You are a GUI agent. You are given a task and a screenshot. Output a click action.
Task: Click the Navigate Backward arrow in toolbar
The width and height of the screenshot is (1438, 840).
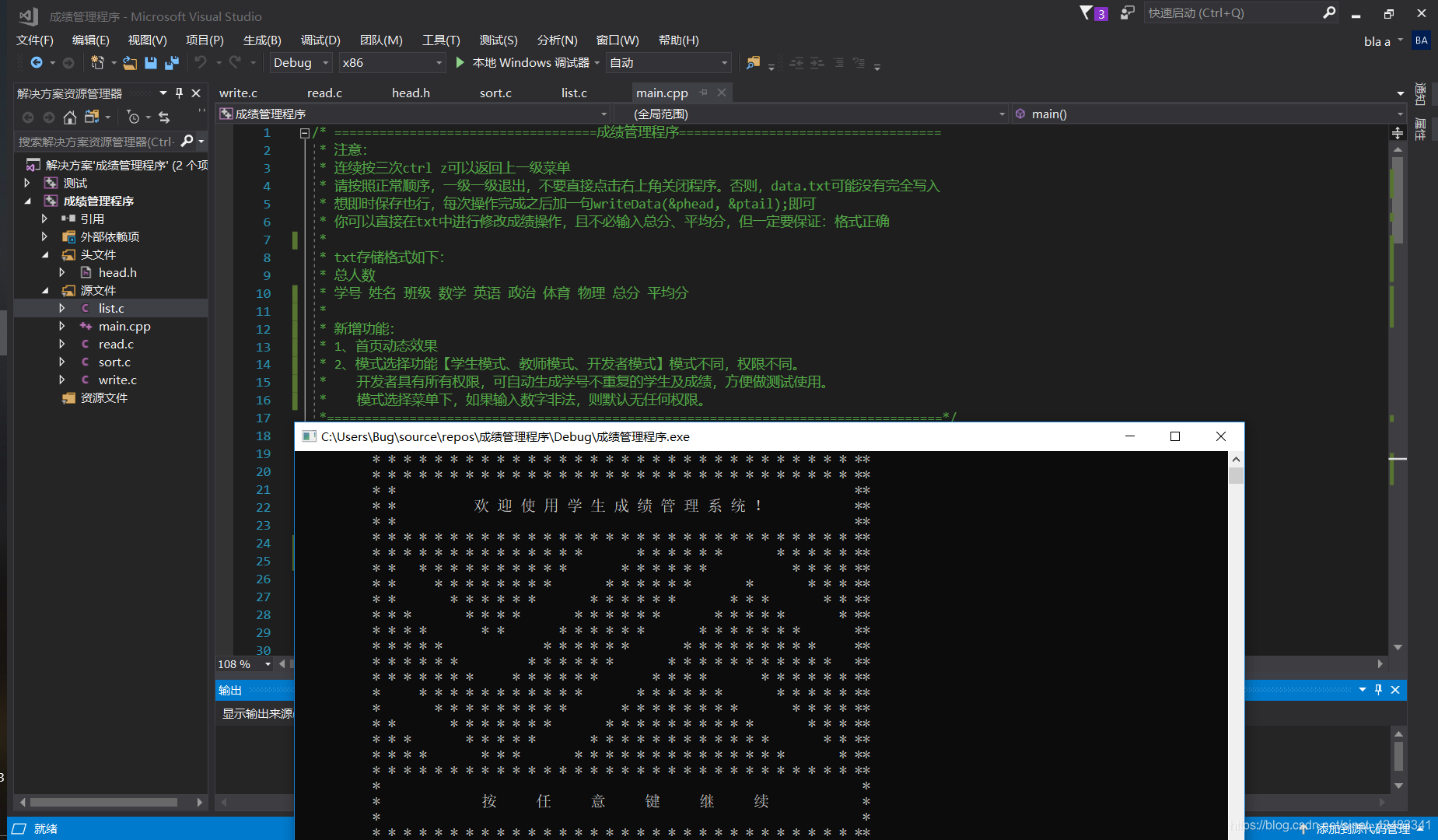point(37,62)
